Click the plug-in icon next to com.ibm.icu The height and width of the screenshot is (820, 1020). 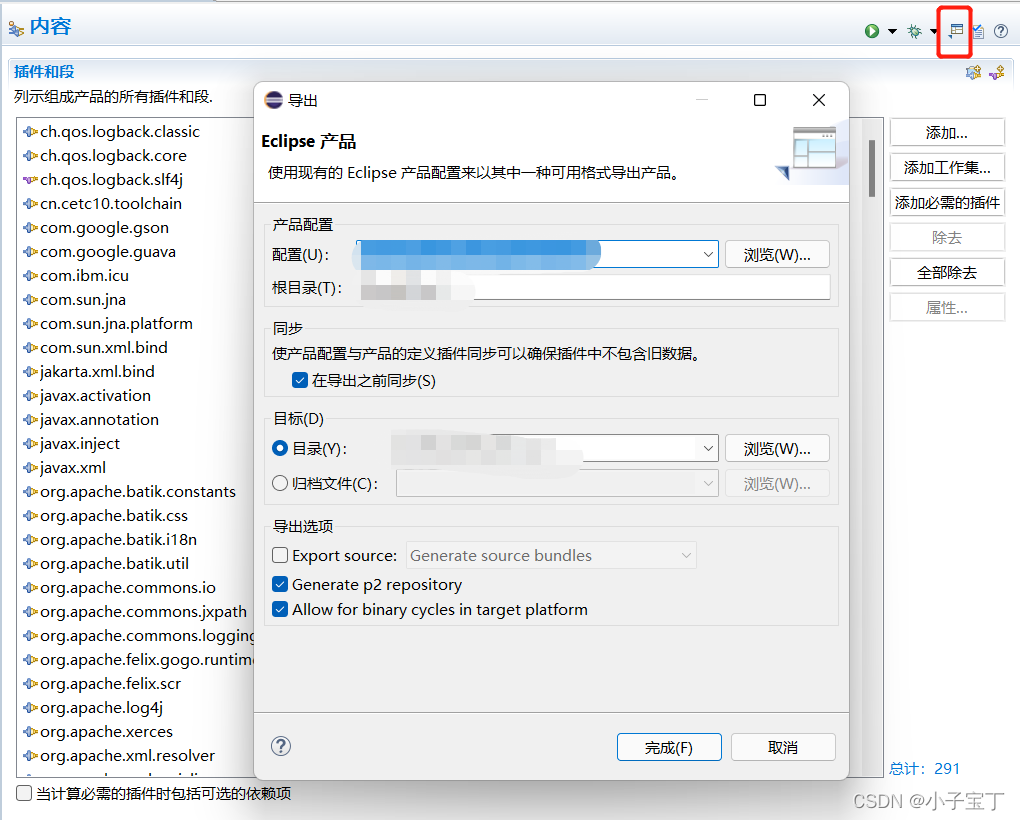(31, 276)
